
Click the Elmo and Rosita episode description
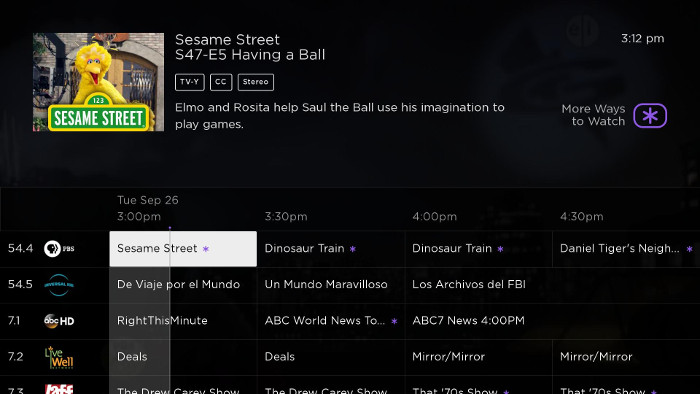340,116
